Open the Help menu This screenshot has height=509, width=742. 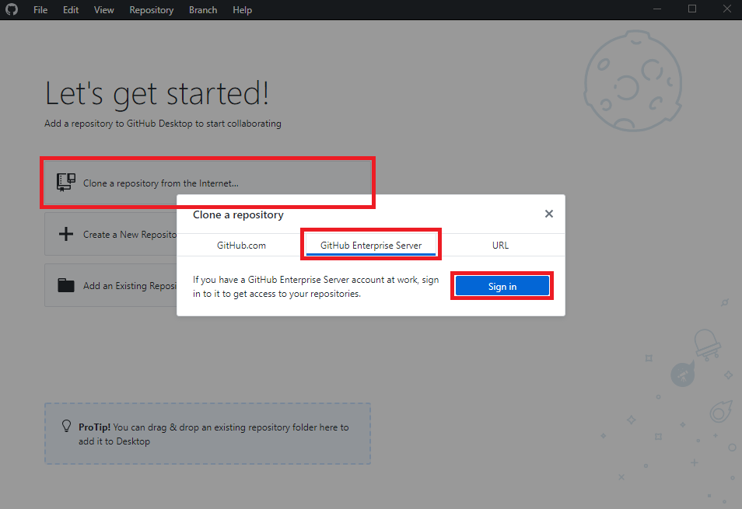tap(242, 10)
